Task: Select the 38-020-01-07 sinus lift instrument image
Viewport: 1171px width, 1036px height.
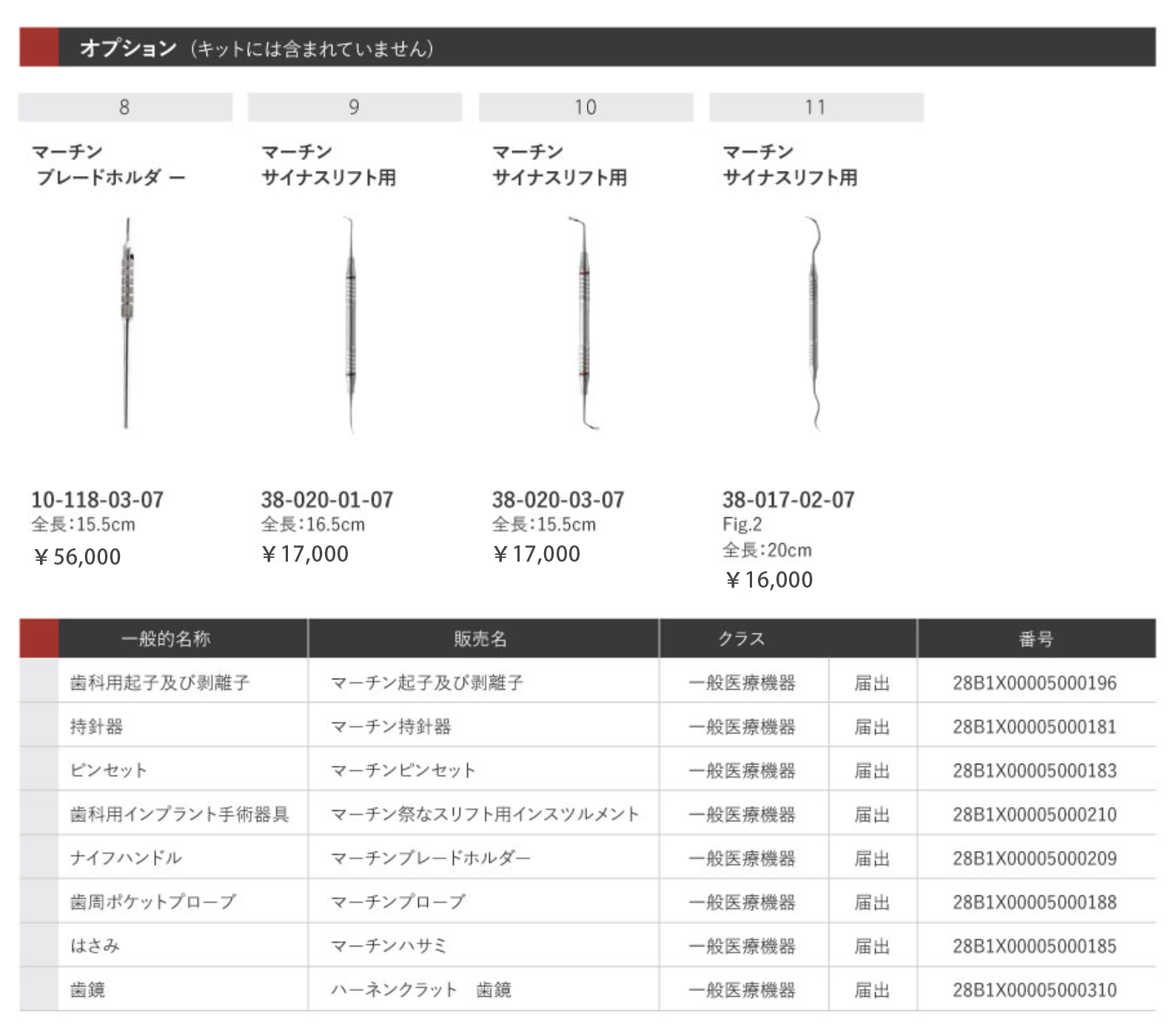Action: [350, 324]
